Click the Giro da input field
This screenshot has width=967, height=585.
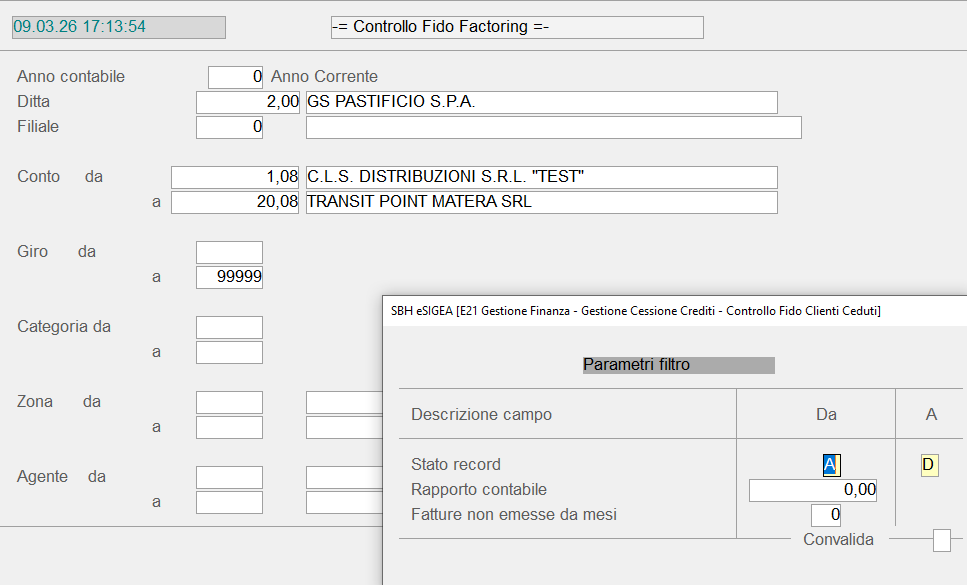pos(229,252)
